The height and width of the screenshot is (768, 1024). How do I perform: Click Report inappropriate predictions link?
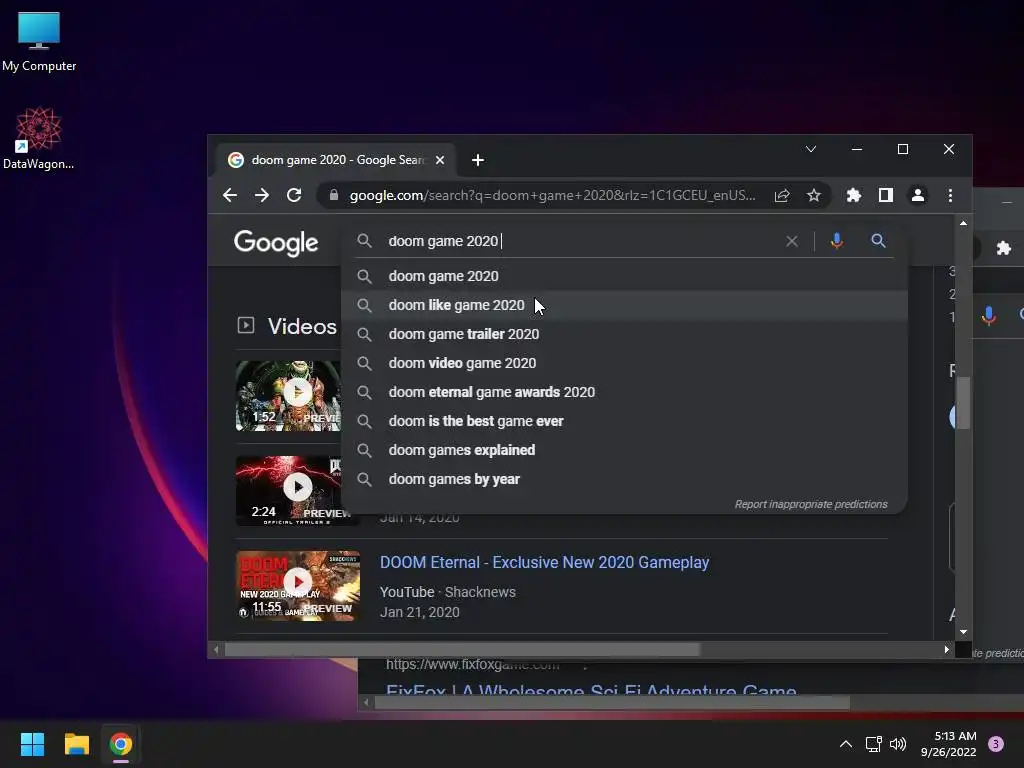[811, 504]
